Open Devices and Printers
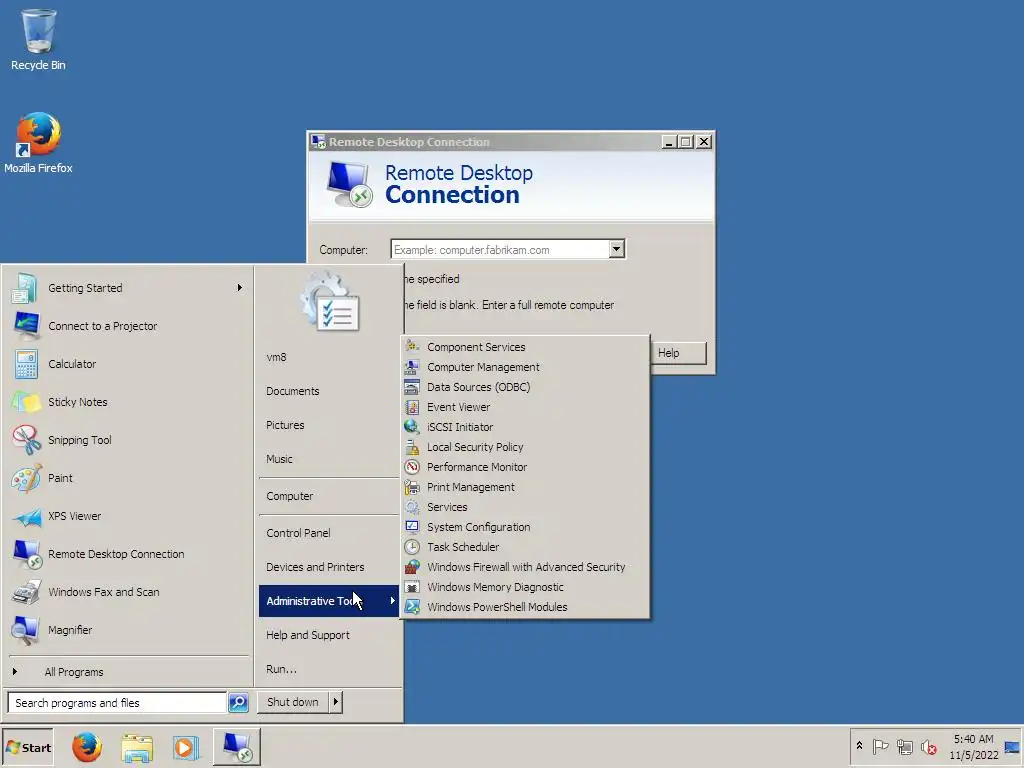Image resolution: width=1024 pixels, height=768 pixels. pos(315,567)
